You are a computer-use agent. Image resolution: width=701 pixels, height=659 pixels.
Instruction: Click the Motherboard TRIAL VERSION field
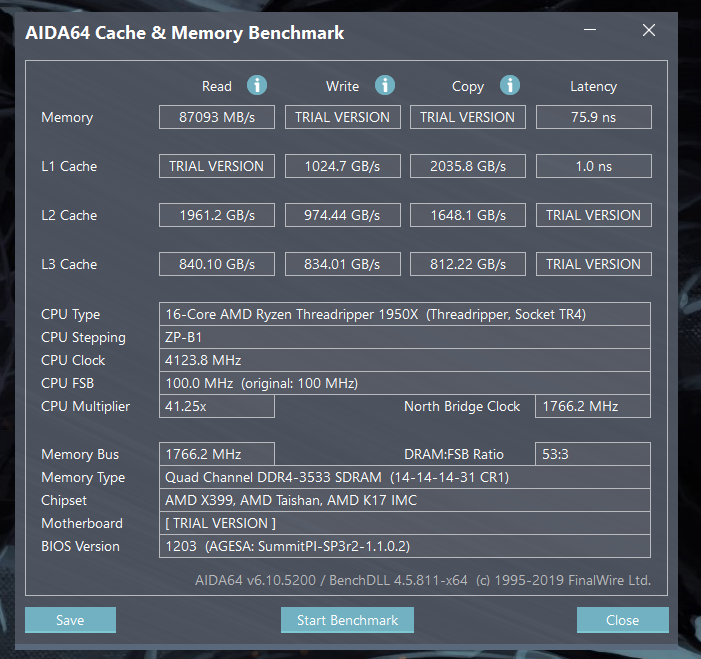(x=405, y=523)
